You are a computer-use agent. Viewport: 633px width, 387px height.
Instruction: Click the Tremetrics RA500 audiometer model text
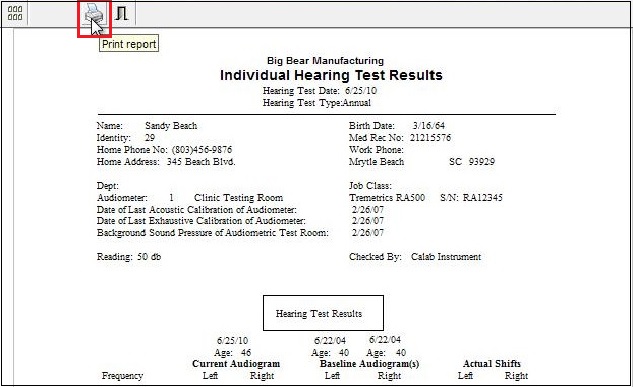coord(387,198)
